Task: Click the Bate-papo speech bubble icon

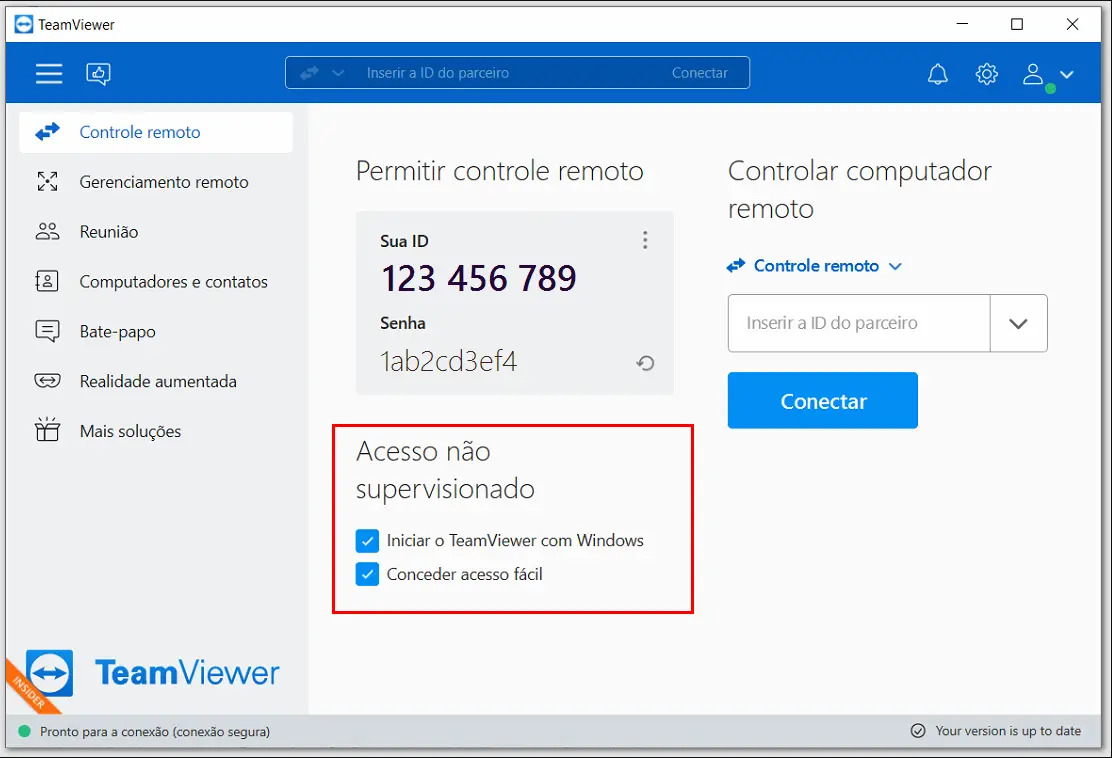Action: pos(48,331)
